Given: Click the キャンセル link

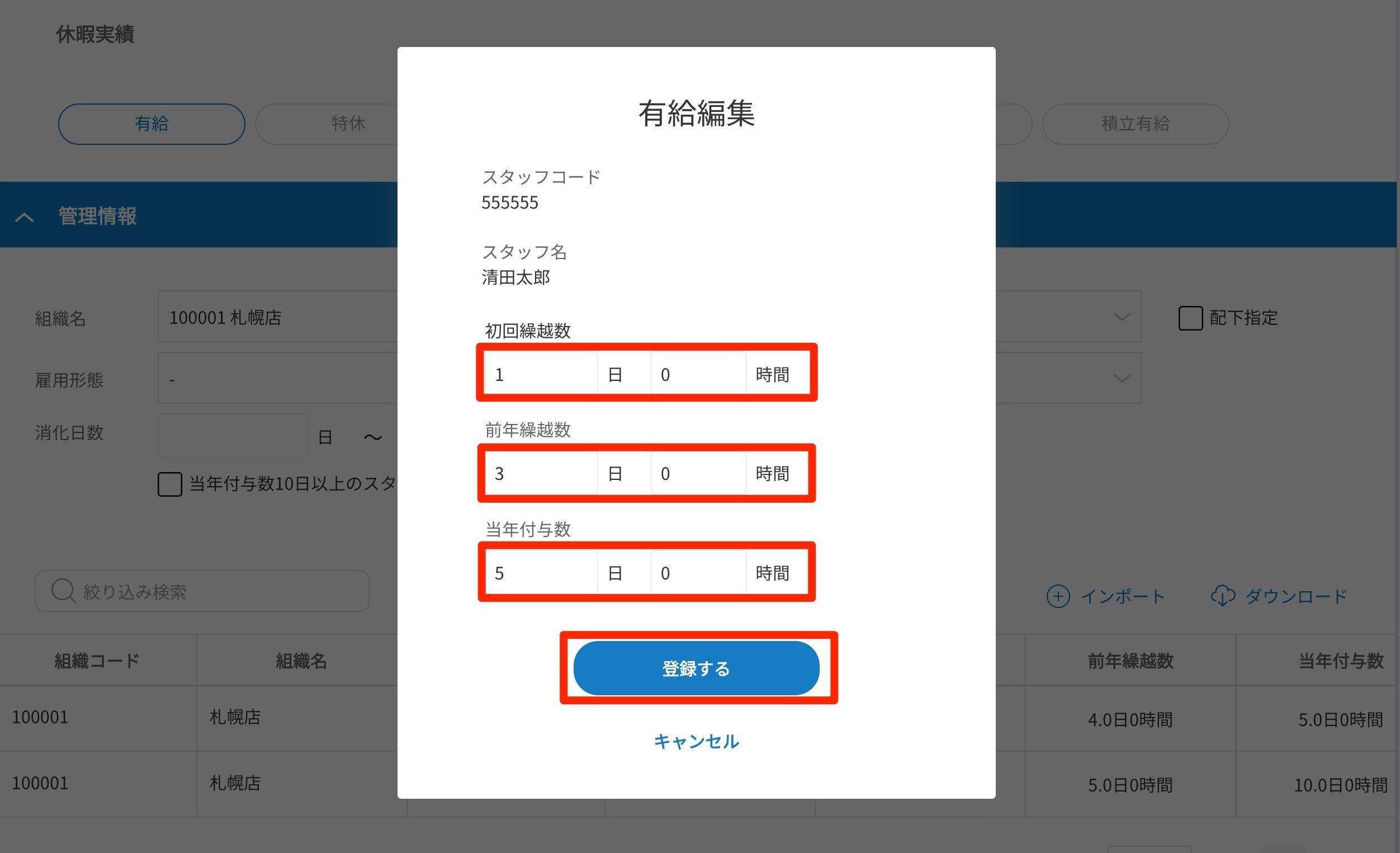Looking at the screenshot, I should (696, 741).
